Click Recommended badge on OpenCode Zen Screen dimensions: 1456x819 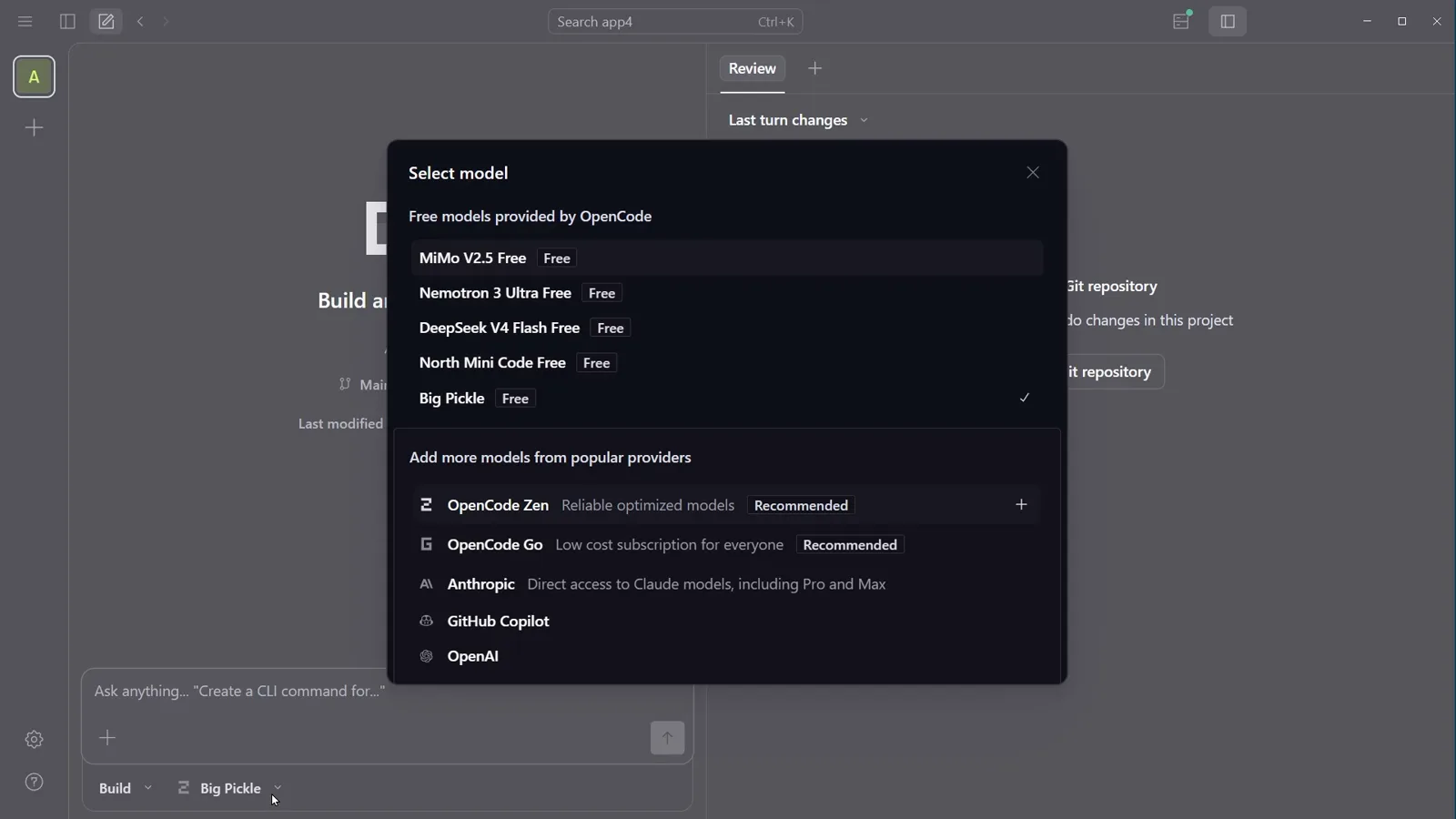click(x=801, y=505)
